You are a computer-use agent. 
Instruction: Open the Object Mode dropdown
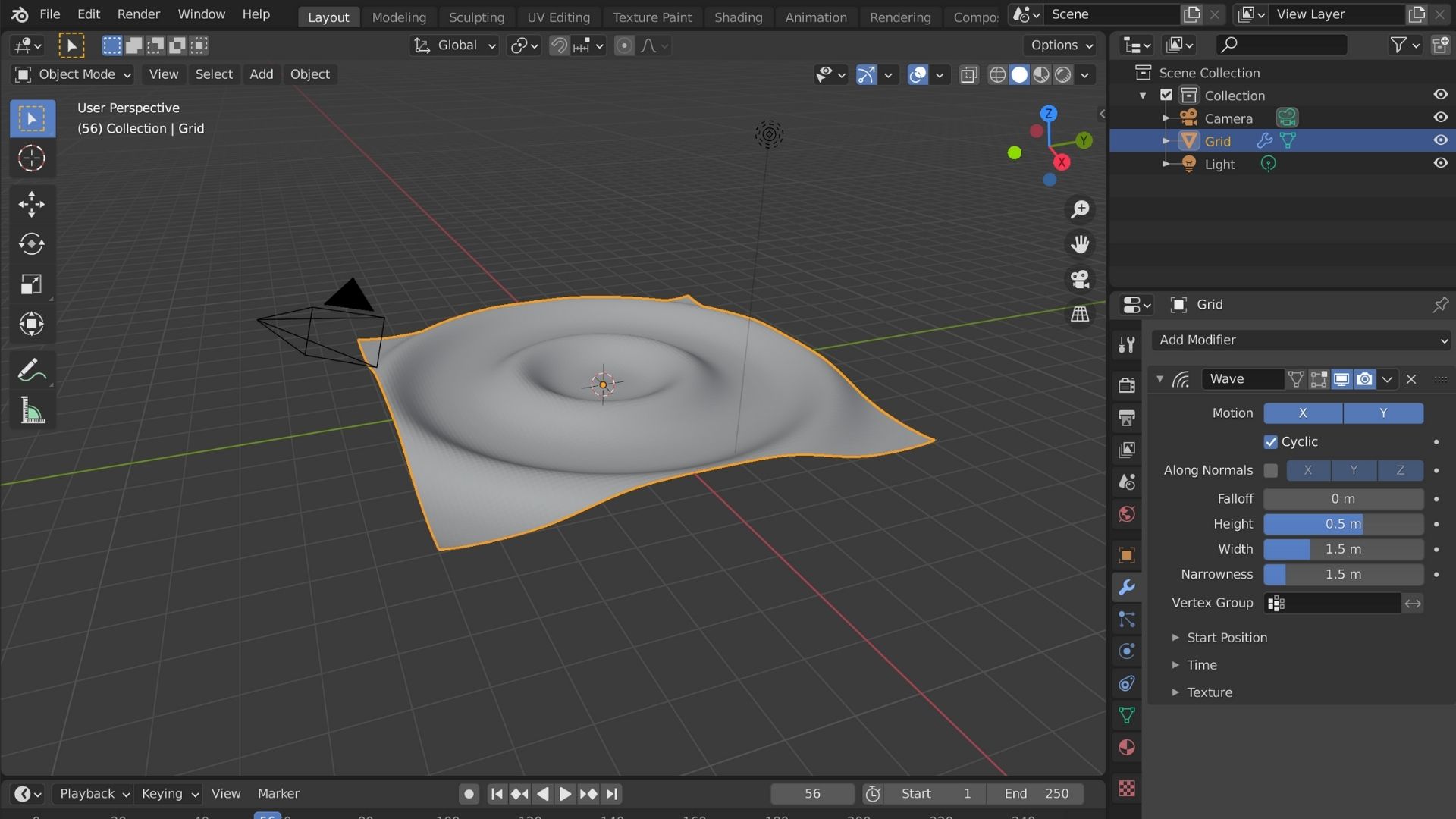pos(72,74)
